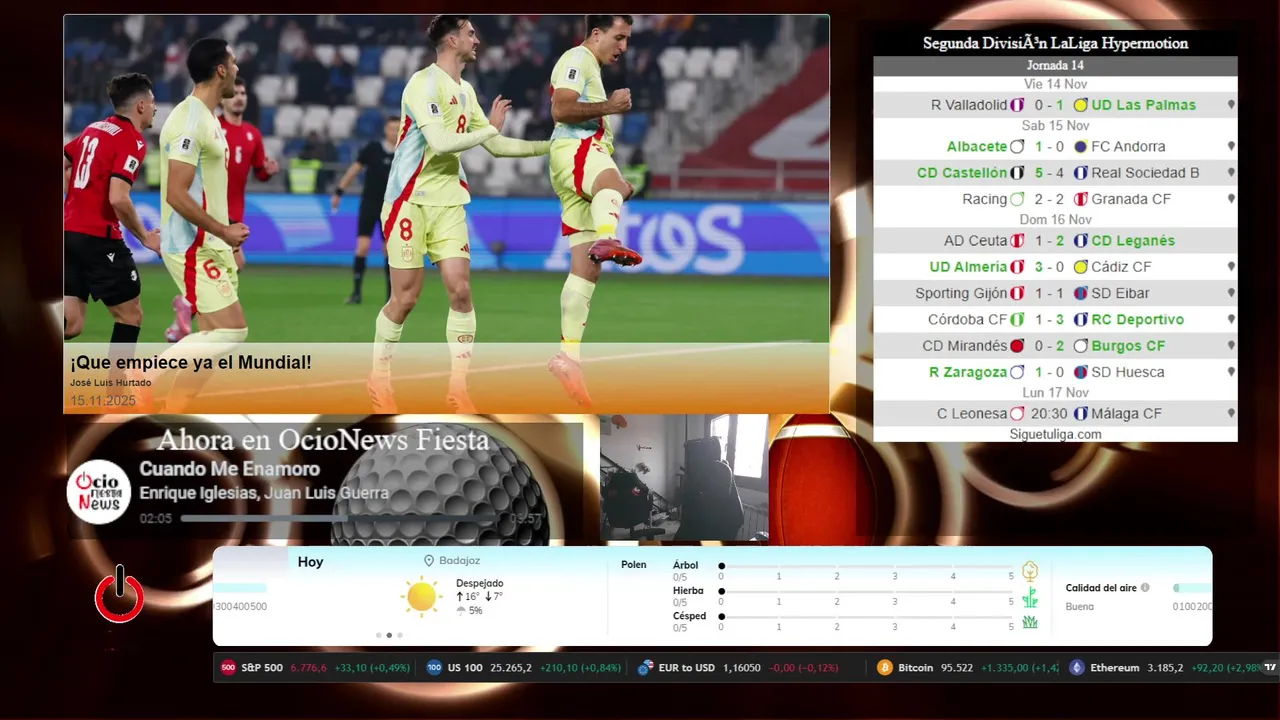Select the first weather carousel dot

[x=378, y=635]
